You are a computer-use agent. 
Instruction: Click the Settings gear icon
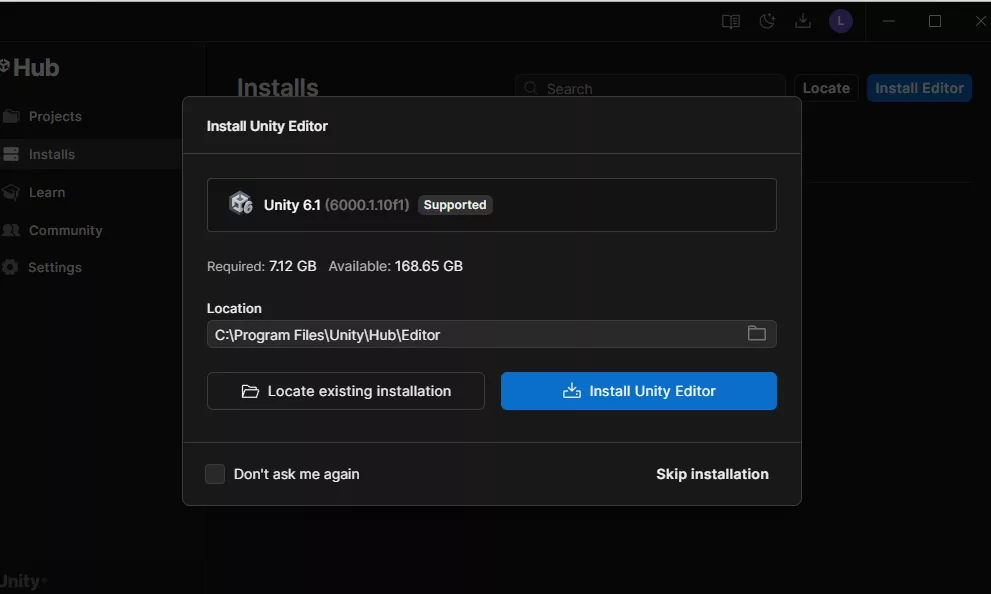tap(11, 267)
